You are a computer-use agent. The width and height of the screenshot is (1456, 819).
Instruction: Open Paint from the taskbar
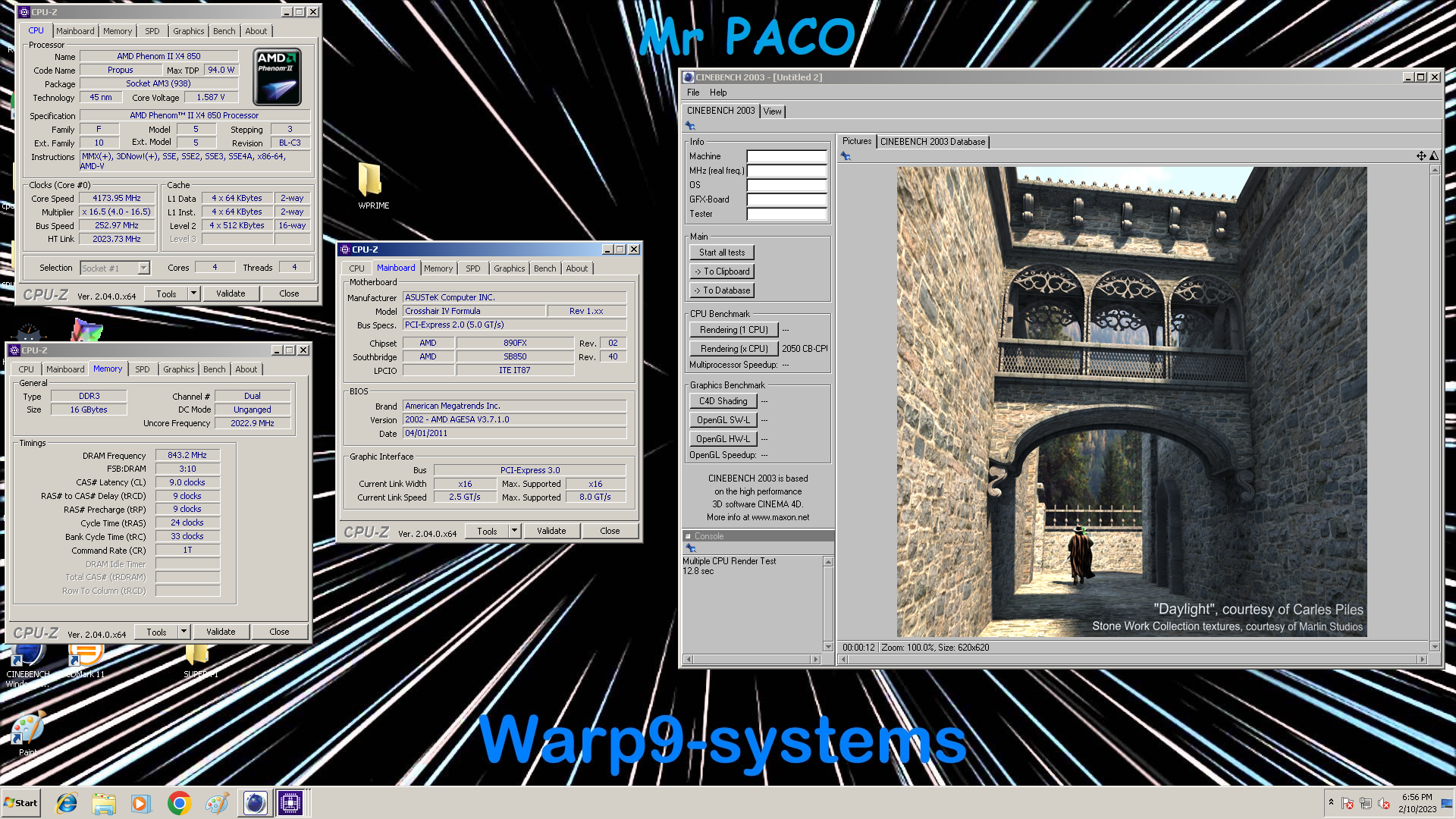[217, 803]
